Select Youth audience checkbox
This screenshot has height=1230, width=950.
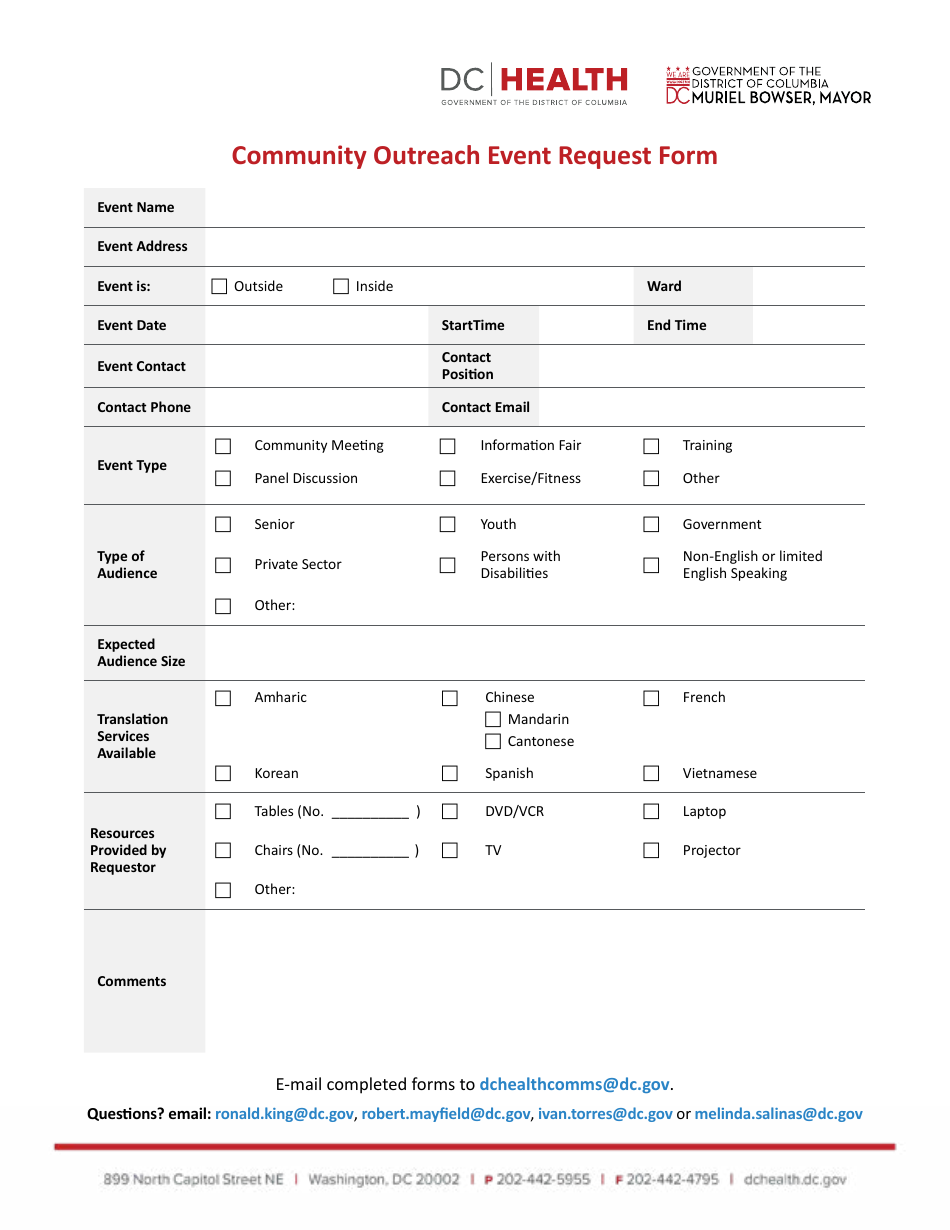[447, 524]
